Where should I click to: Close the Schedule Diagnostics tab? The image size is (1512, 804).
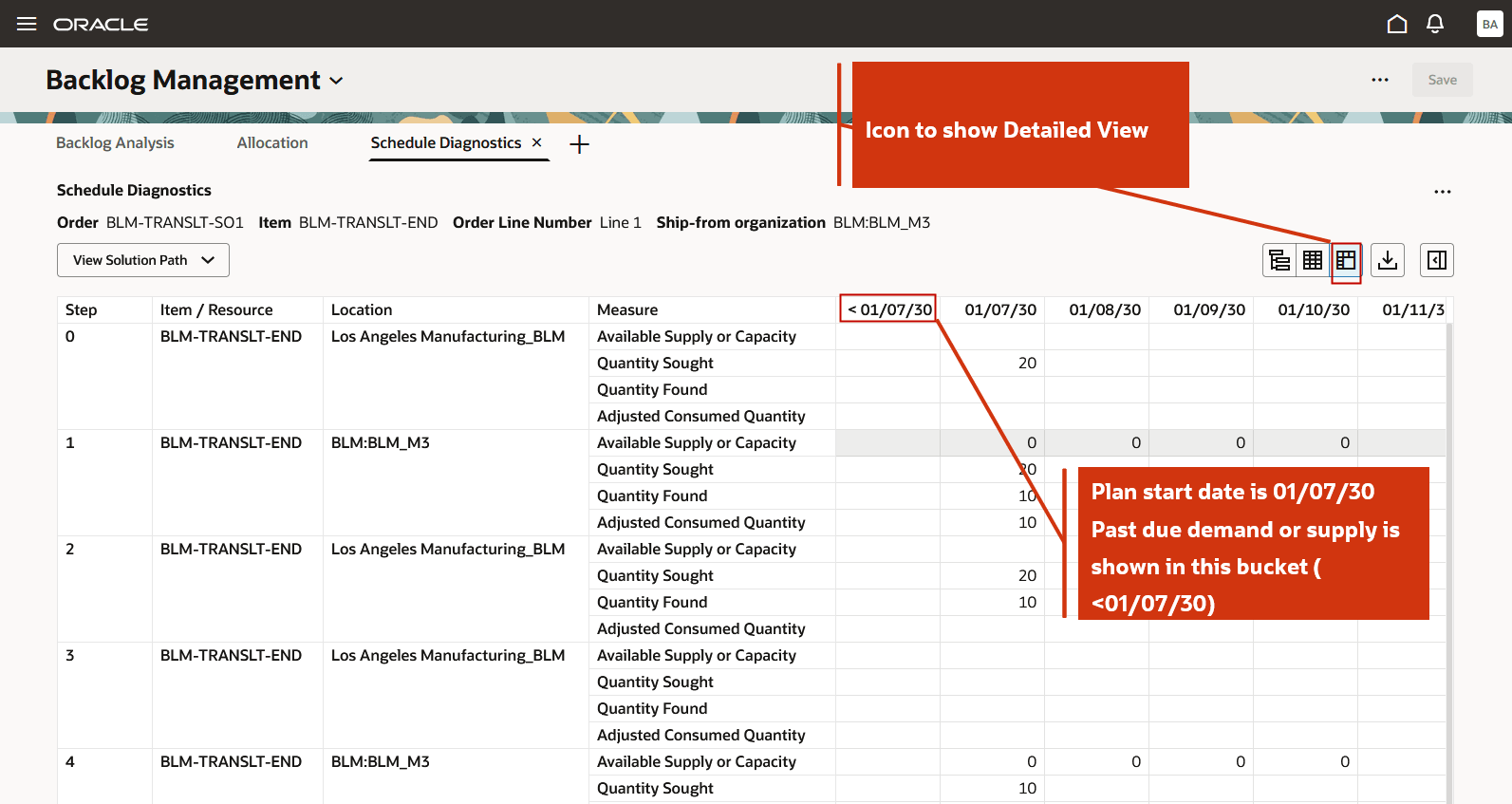(536, 142)
